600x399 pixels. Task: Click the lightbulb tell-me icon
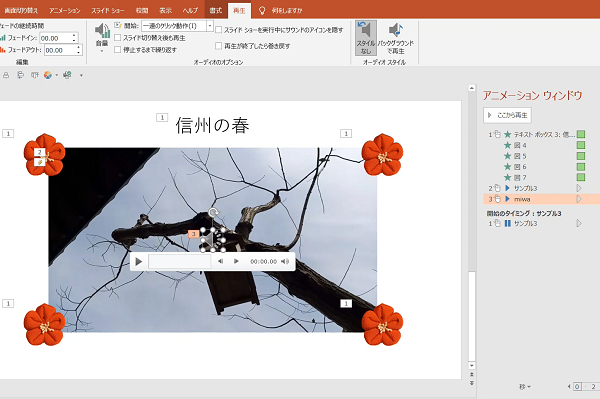tap(262, 10)
